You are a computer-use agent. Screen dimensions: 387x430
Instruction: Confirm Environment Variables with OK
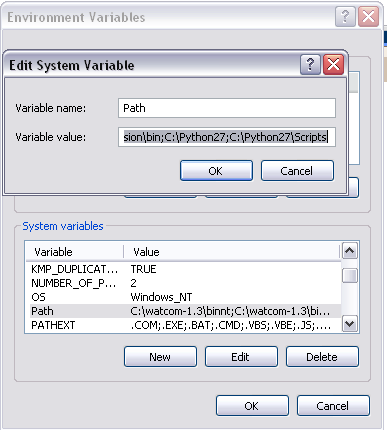252,406
